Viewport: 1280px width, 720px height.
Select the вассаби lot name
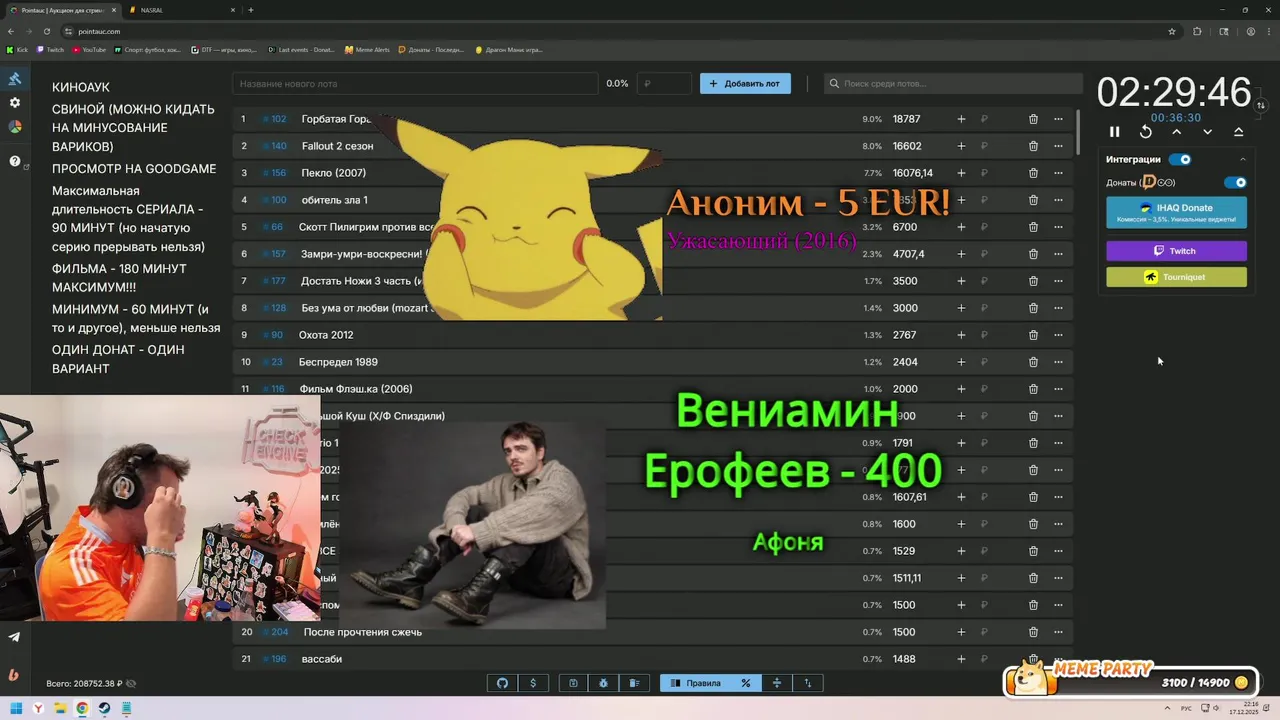tap(322, 659)
